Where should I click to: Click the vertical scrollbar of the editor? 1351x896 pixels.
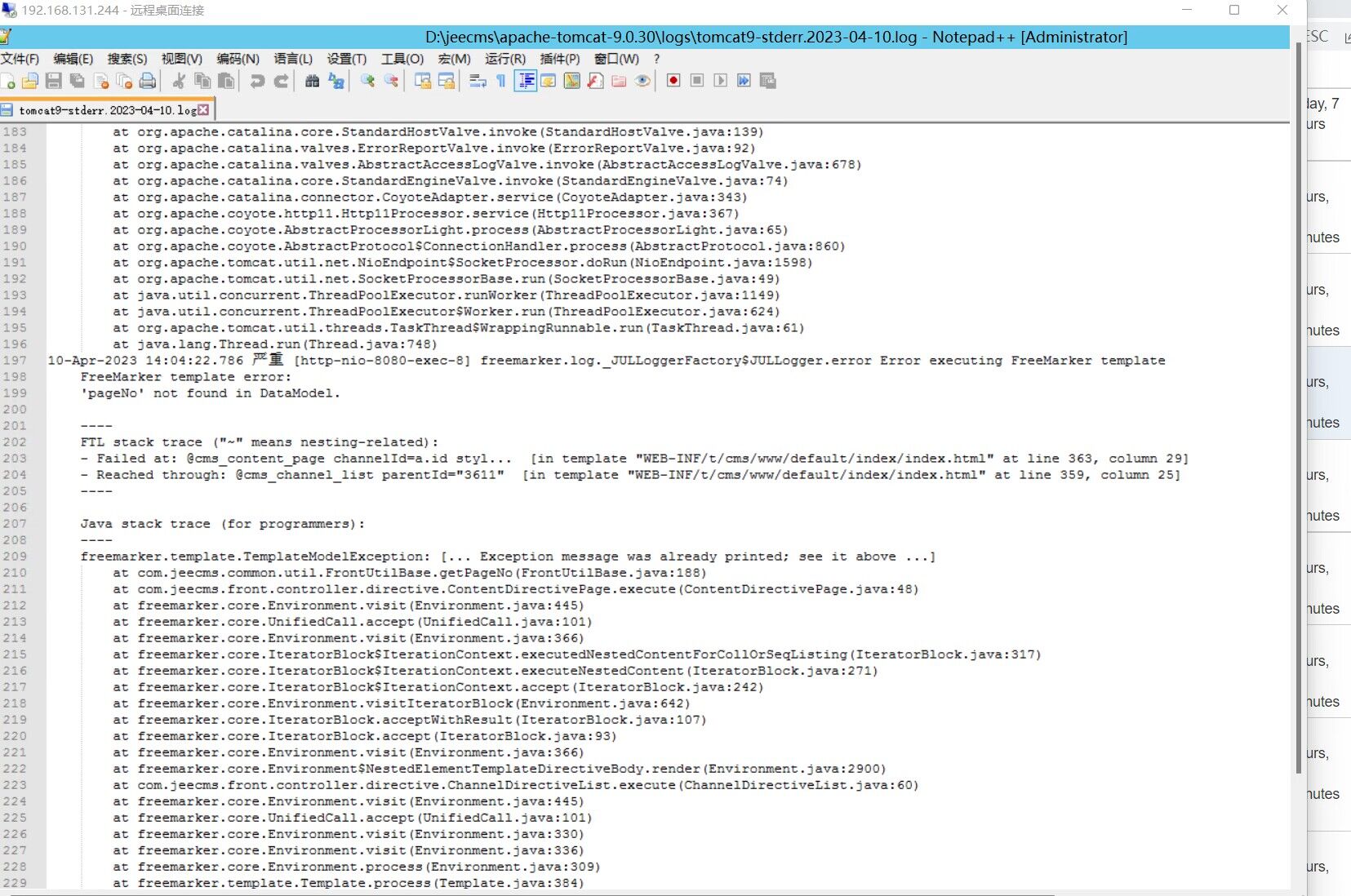1299,408
